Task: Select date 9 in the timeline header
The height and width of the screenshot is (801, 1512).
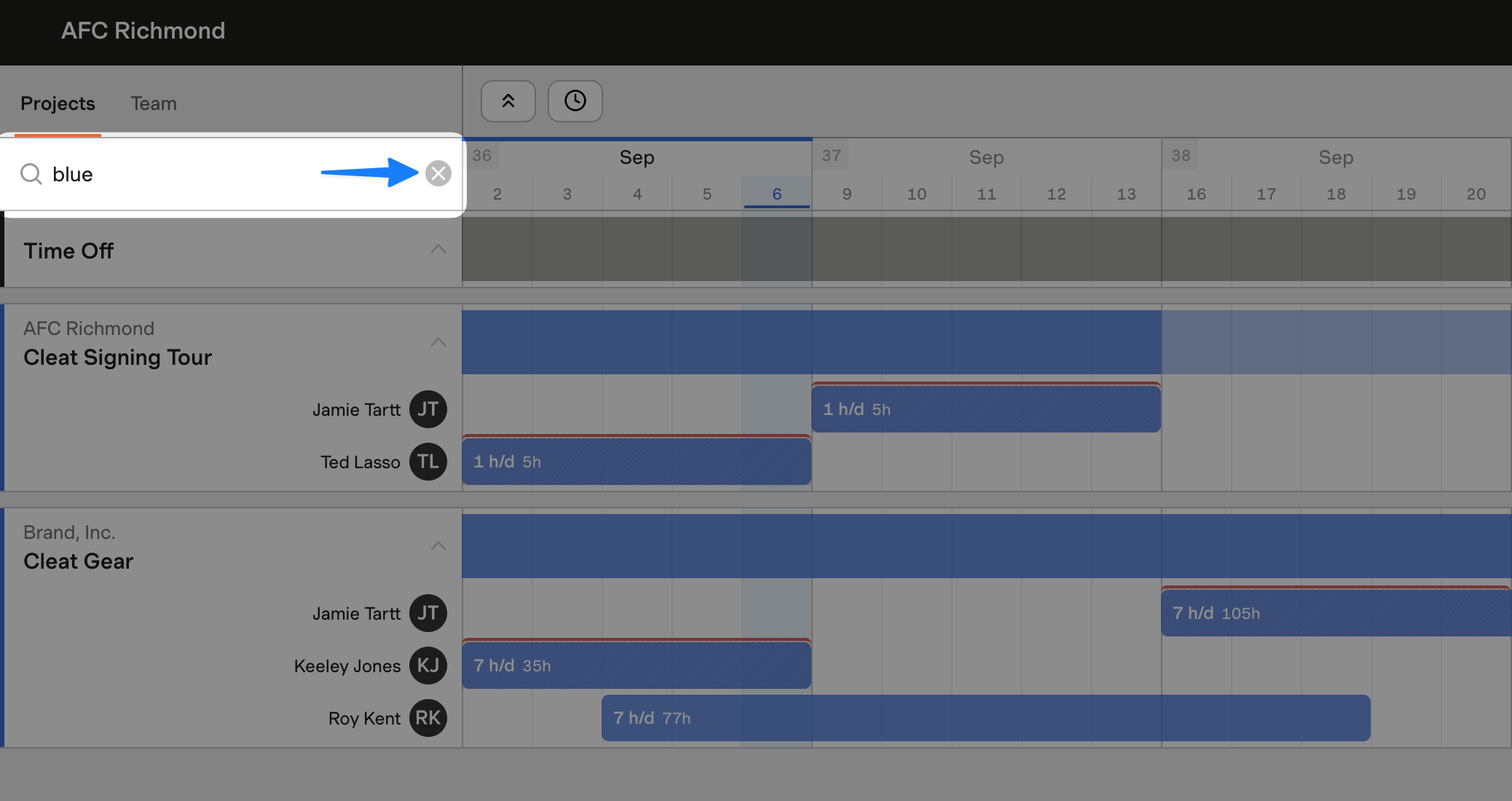Action: click(847, 194)
